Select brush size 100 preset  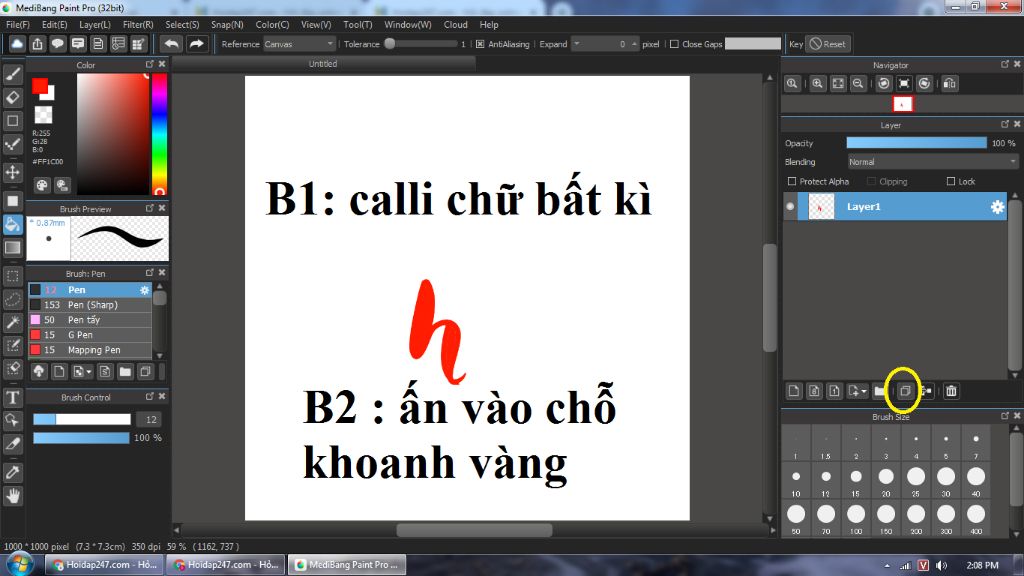pos(856,519)
